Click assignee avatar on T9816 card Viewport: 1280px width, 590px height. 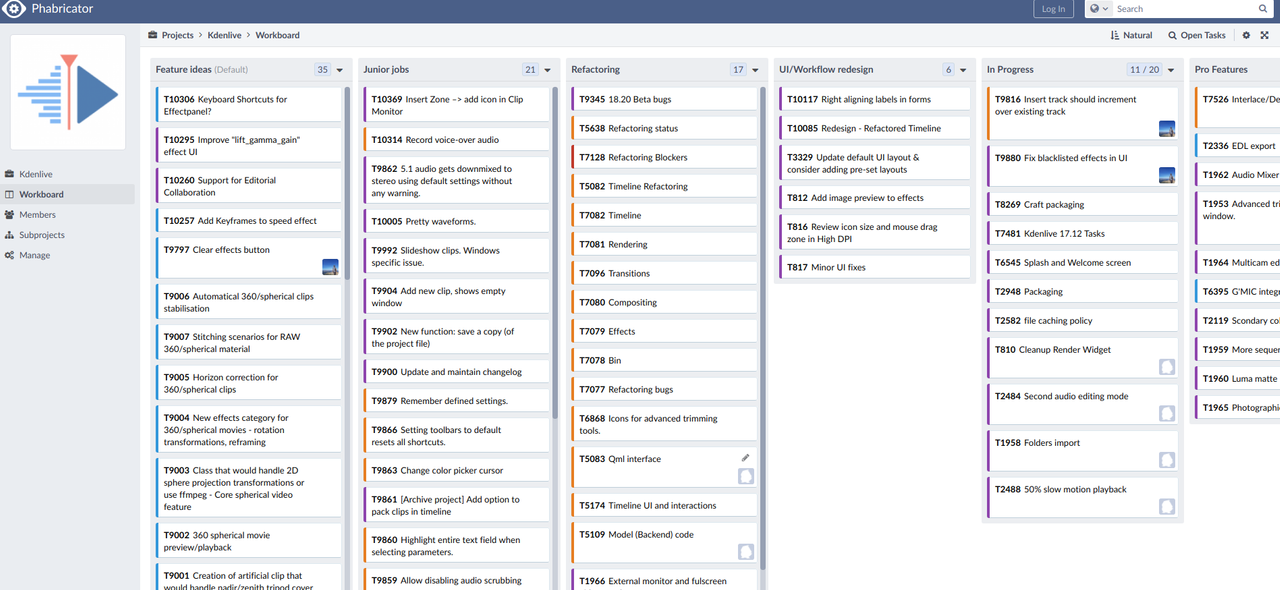coord(1167,129)
